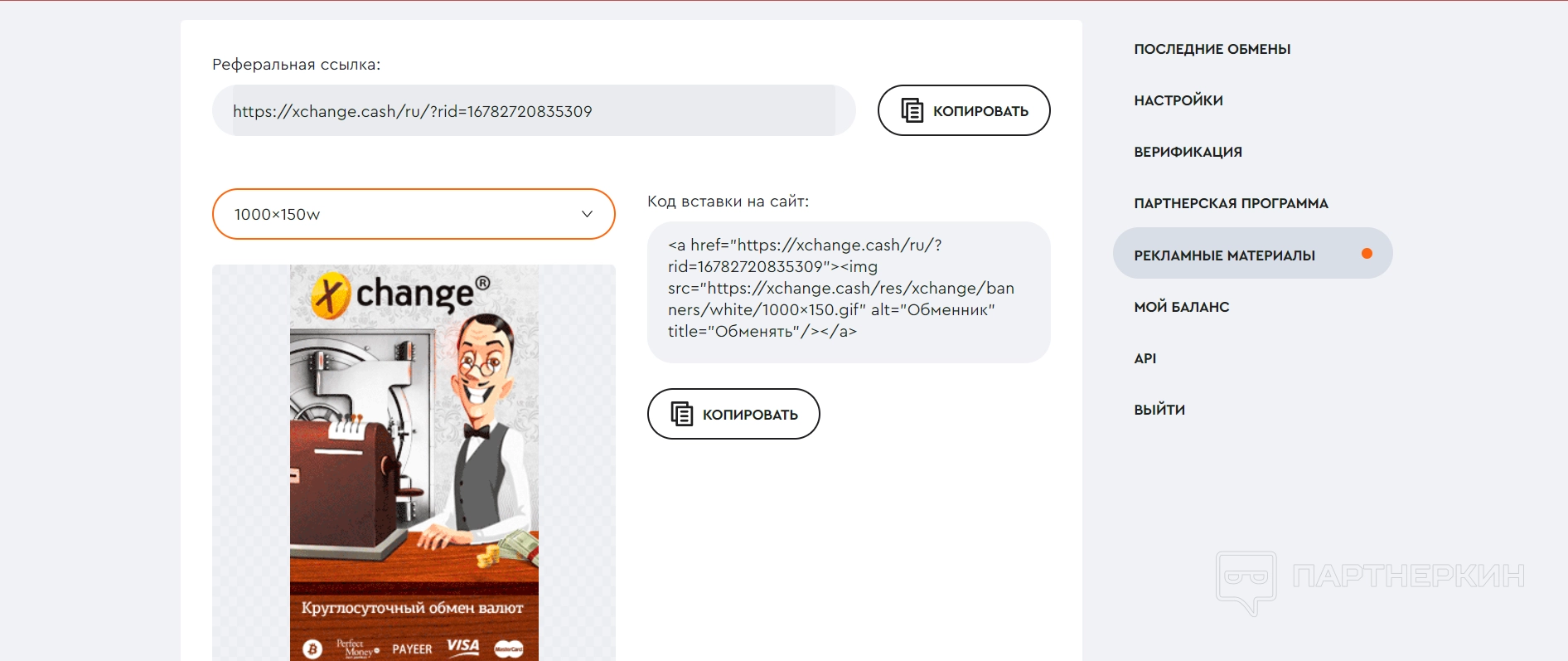Open Последние обмены menu item
Image resolution: width=1568 pixels, height=661 pixels.
coord(1212,49)
